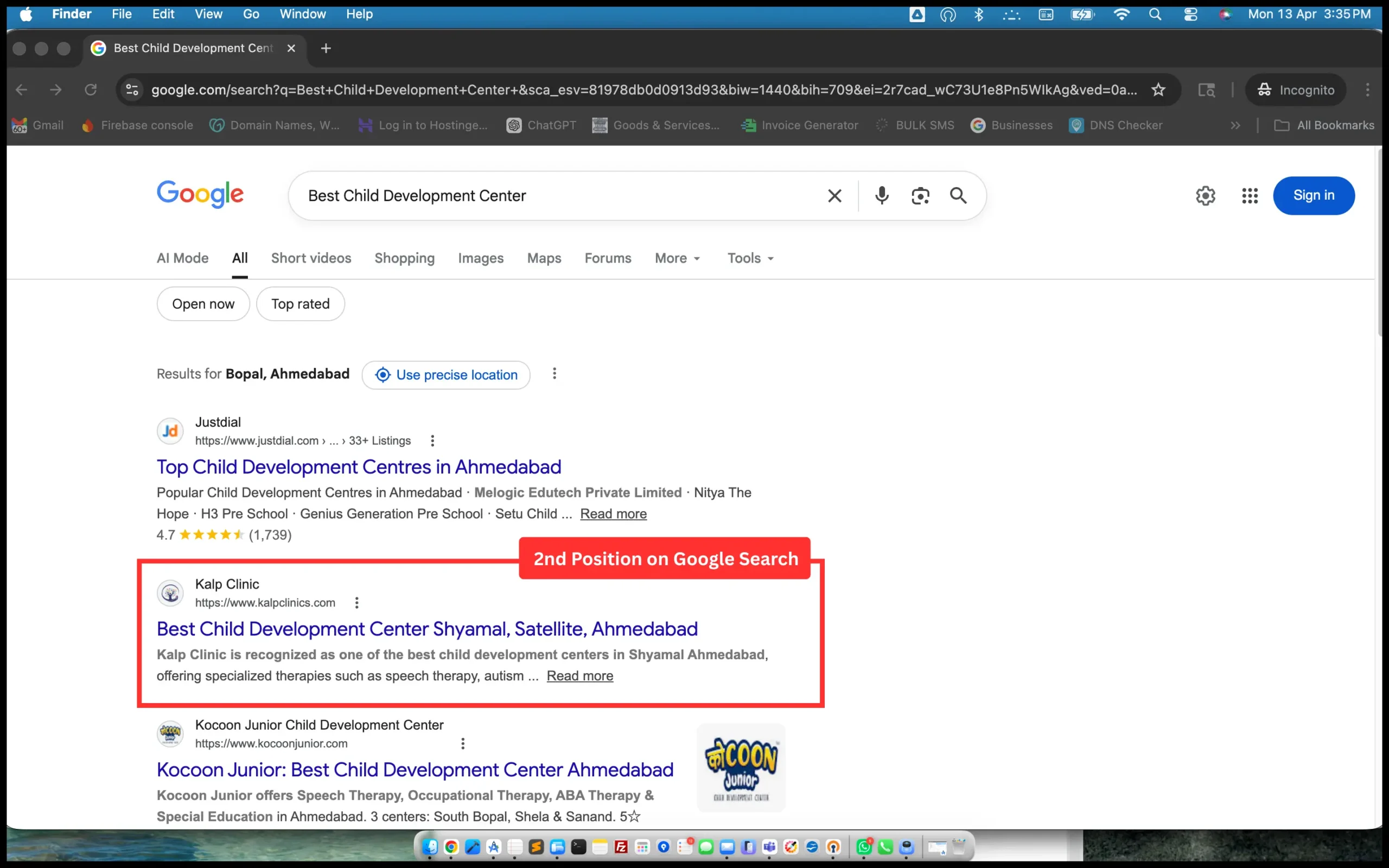This screenshot has width=1389, height=868.
Task: Show hidden bookmarks with the double chevron
Action: click(x=1235, y=125)
